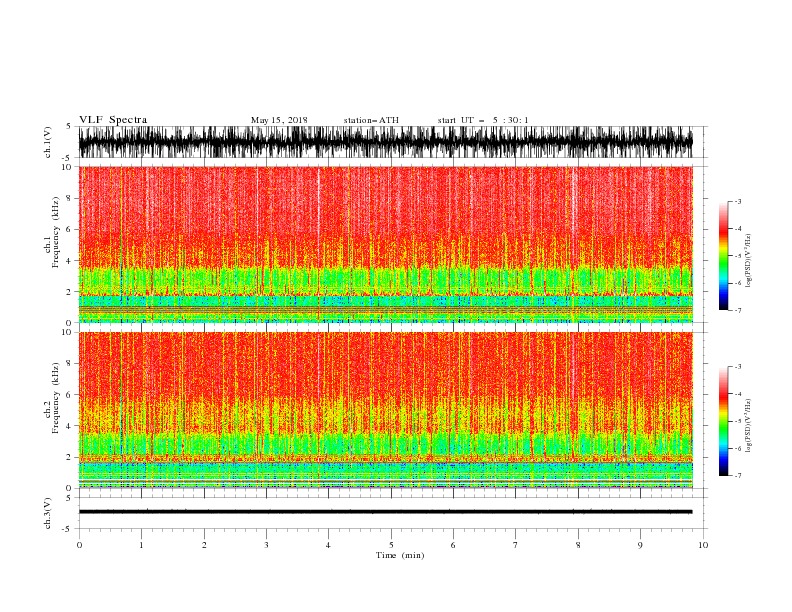Screen dimensions: 792x612
Task: Click the "8" tick on the Time axis
Action: [578, 545]
